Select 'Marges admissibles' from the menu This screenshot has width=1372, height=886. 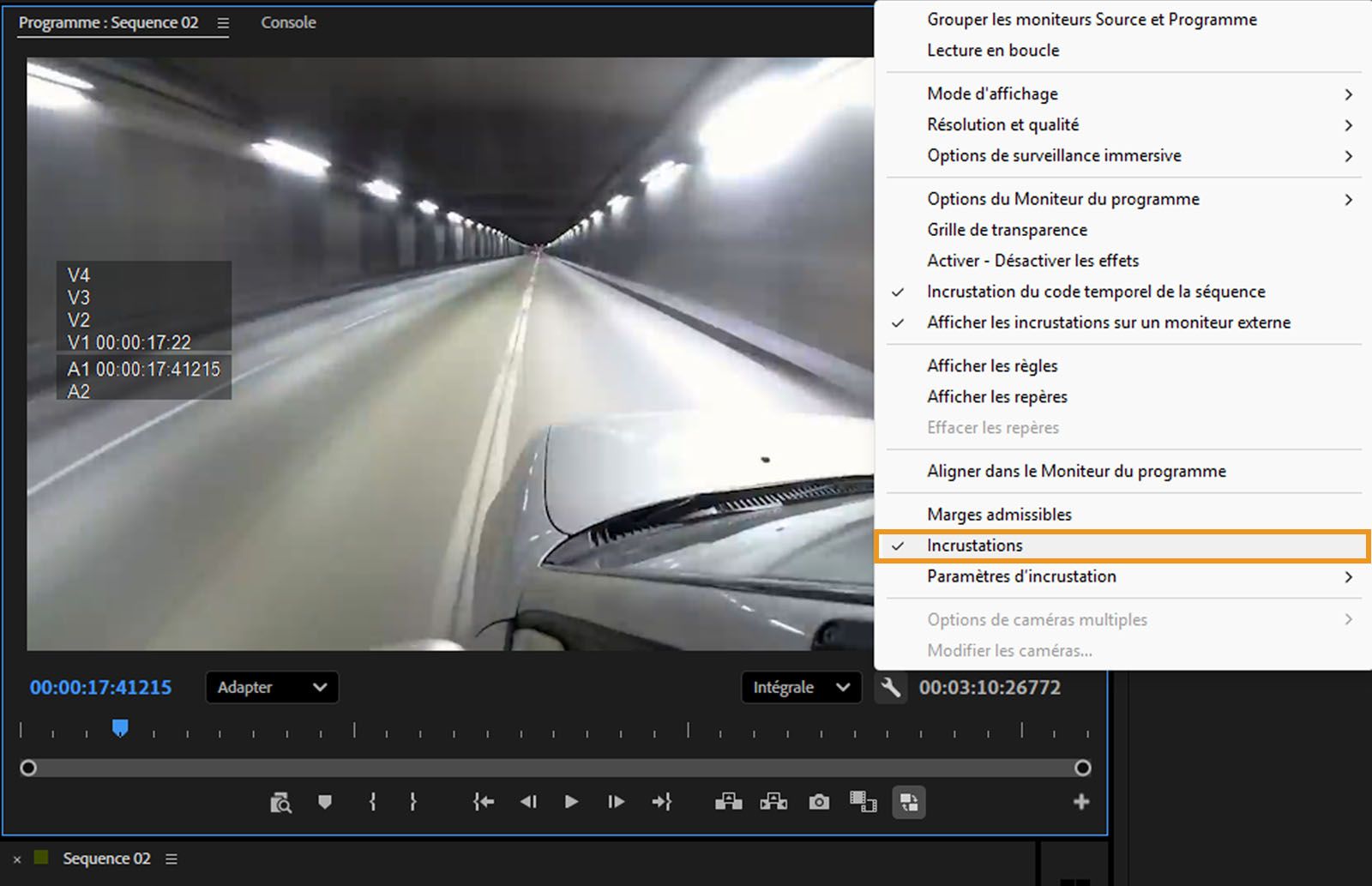pos(999,514)
